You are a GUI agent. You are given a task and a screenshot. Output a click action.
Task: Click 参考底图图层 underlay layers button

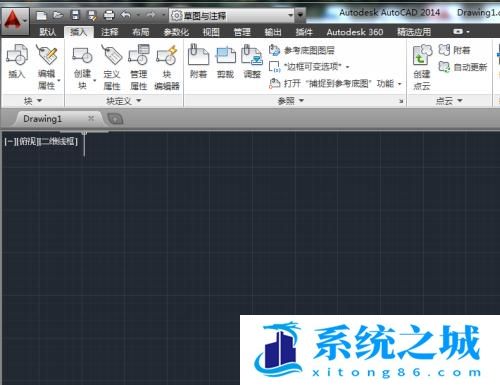tap(302, 50)
